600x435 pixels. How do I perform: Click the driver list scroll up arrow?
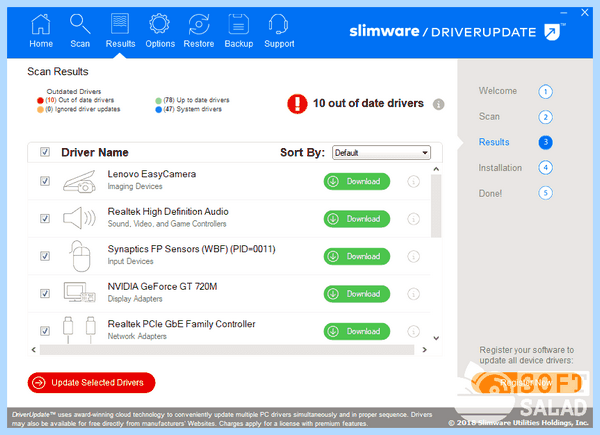pos(436,169)
